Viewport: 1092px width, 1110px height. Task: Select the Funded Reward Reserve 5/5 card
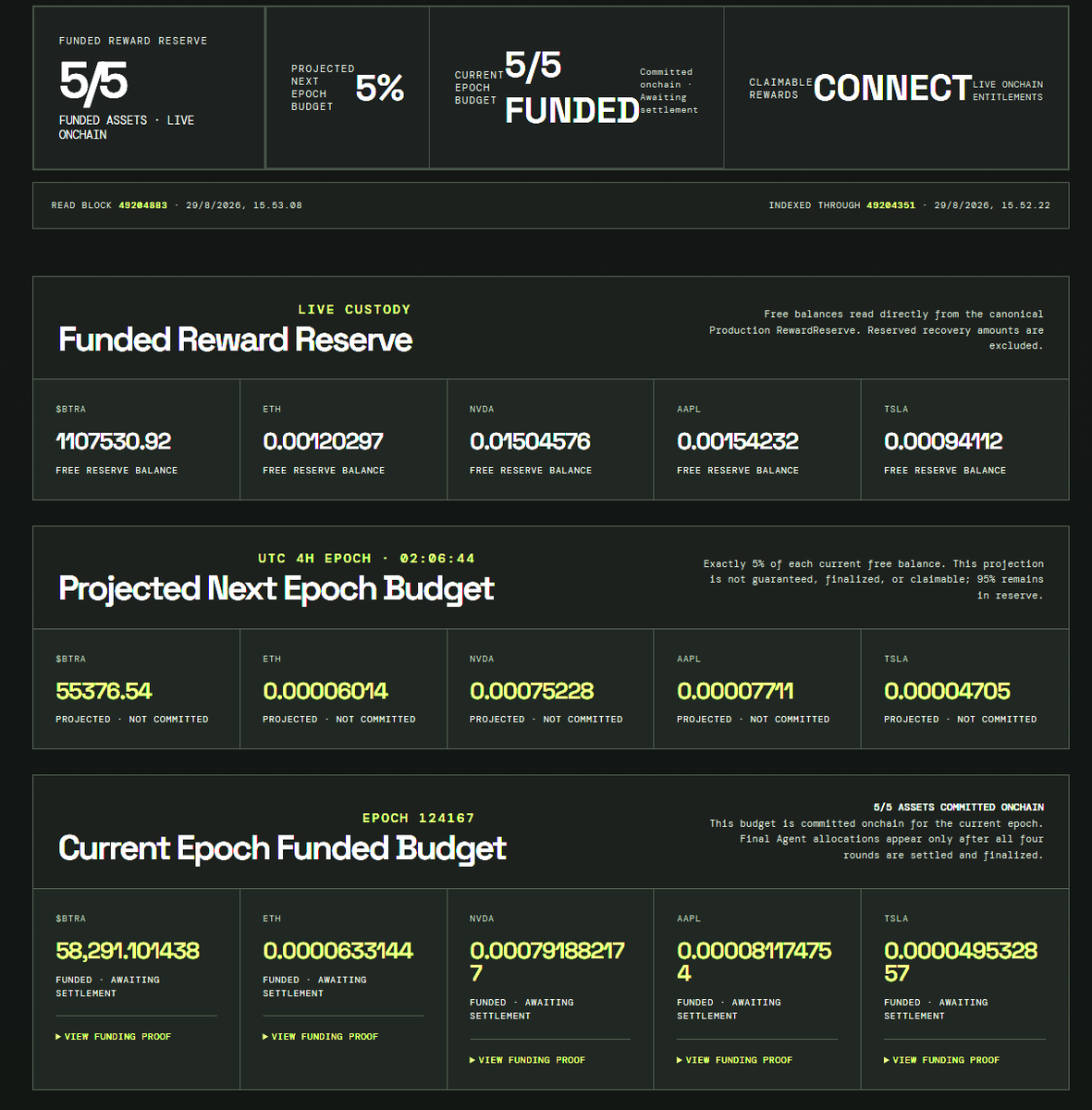coord(149,88)
